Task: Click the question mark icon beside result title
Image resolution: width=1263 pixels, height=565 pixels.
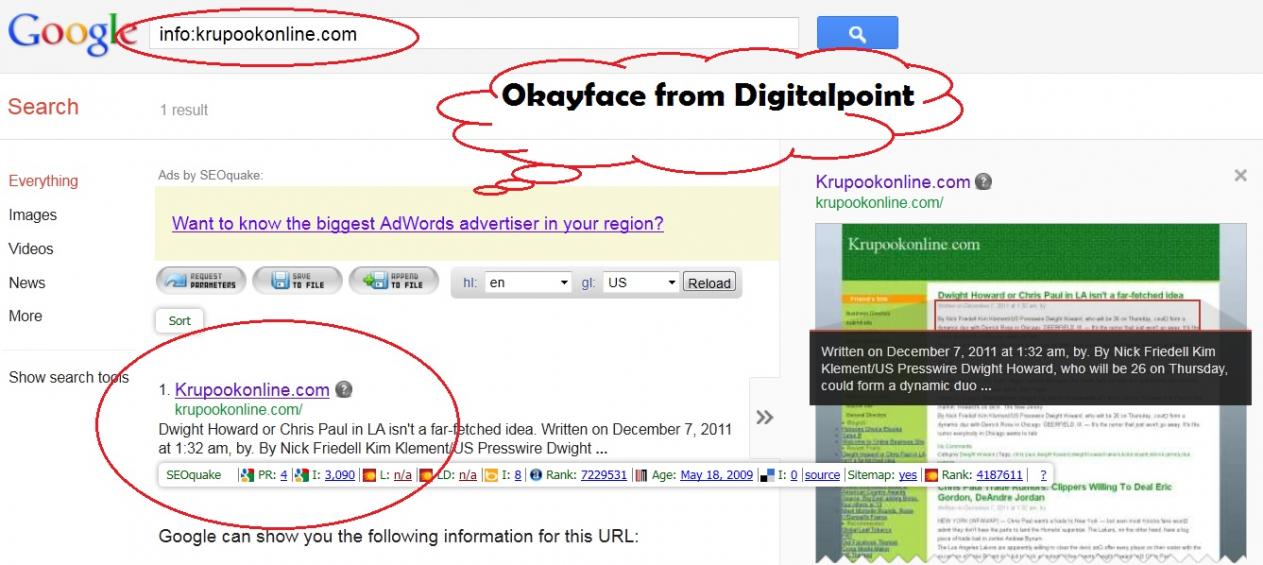Action: (343, 389)
